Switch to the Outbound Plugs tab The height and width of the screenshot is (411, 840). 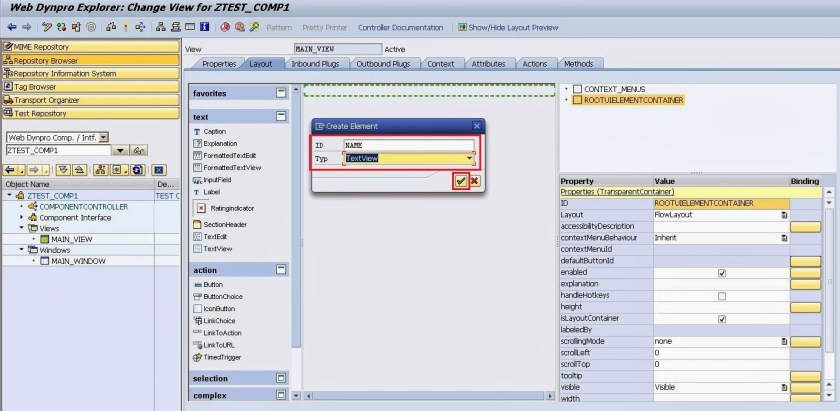383,64
